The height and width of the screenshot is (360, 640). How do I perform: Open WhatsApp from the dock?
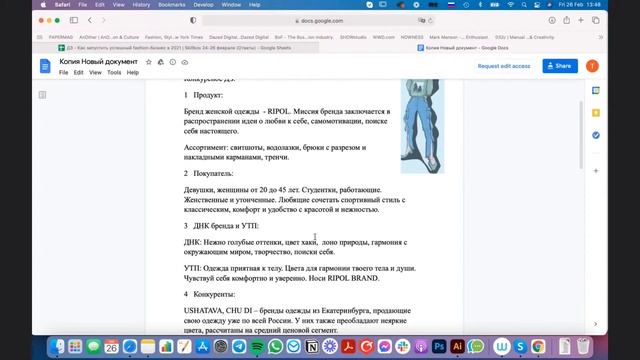(x=276, y=347)
